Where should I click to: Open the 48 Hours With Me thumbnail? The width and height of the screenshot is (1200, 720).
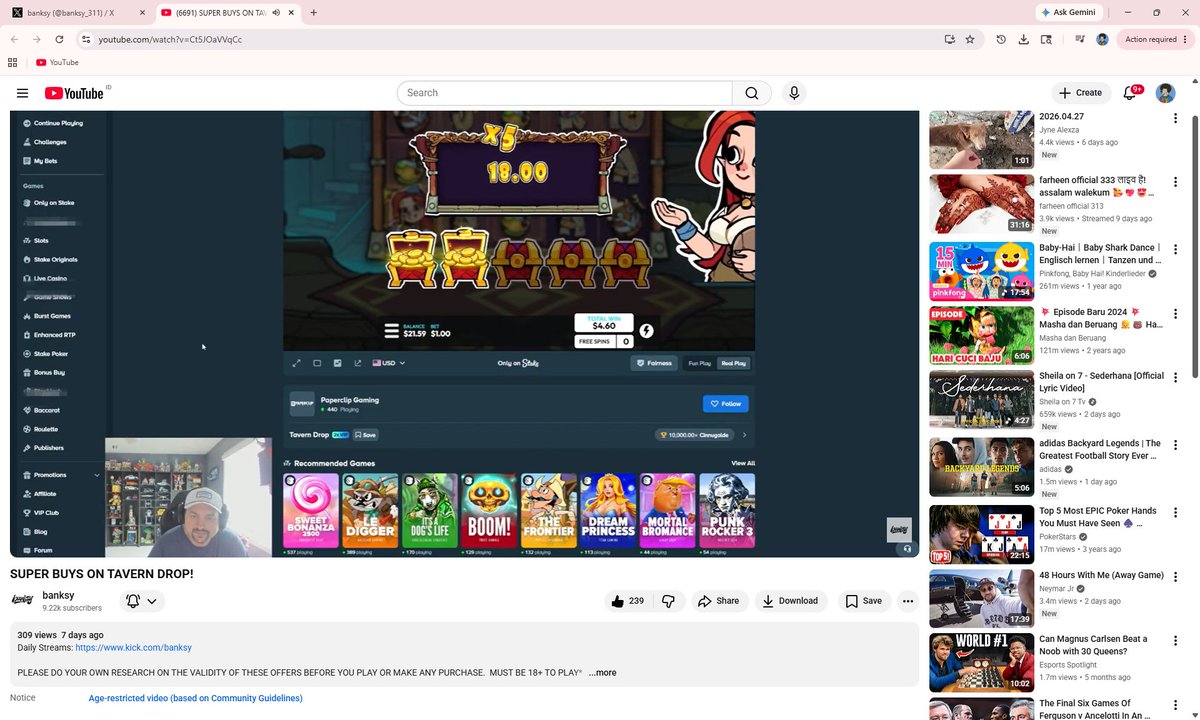[x=981, y=599]
